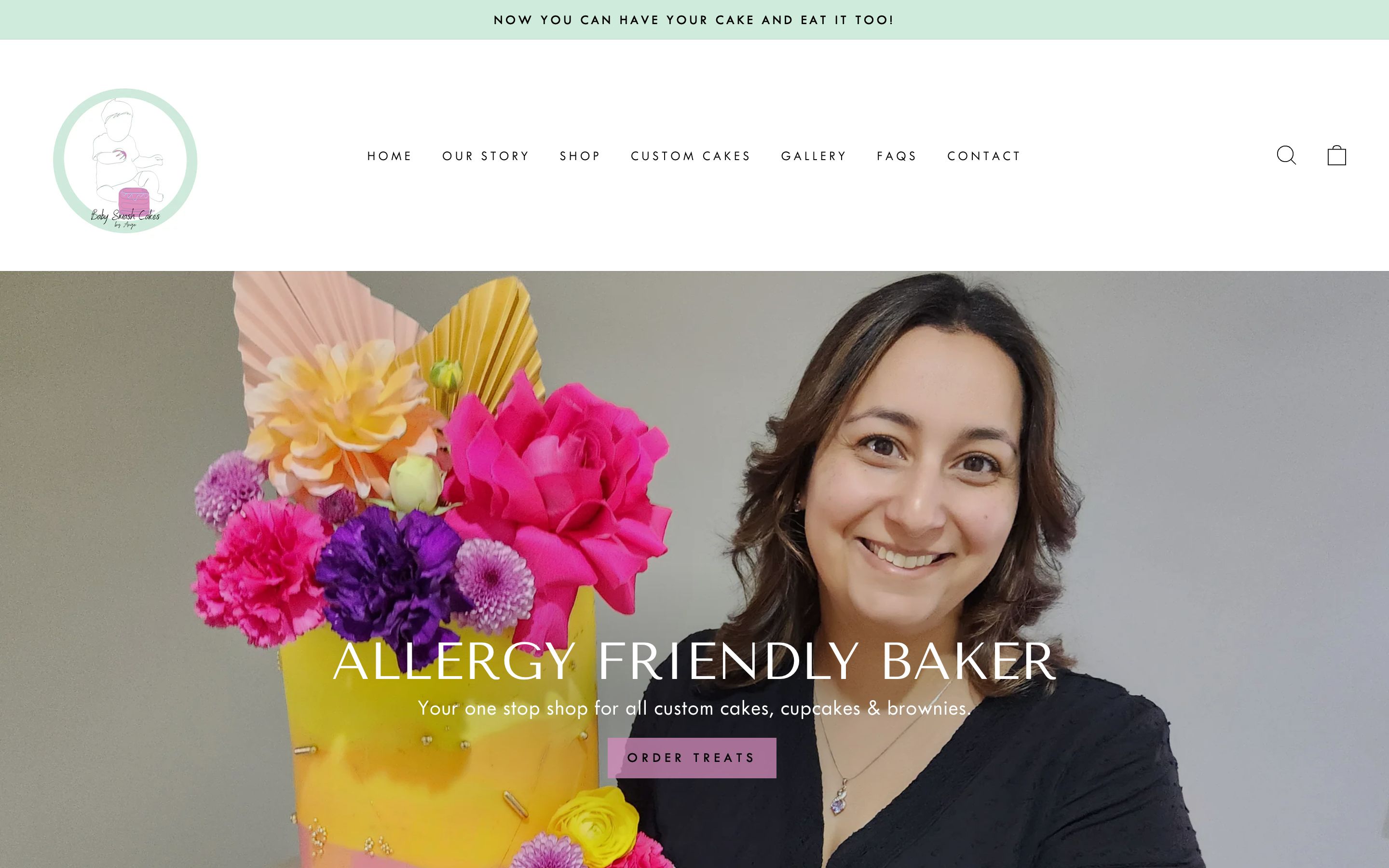Click the one stop shop subtitle text
The image size is (1389, 868).
(x=694, y=708)
